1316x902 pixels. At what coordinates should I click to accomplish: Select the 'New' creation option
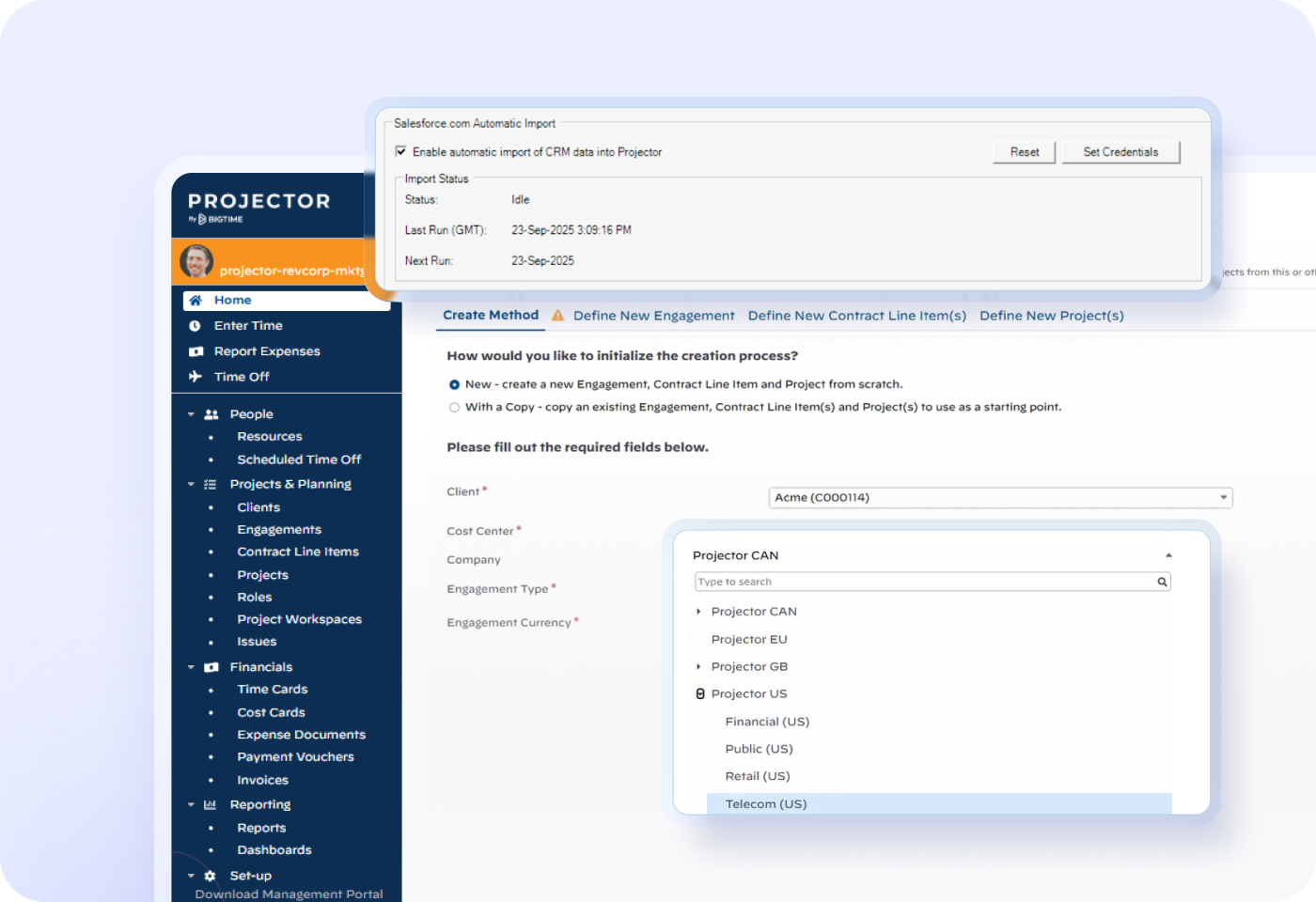(x=454, y=384)
